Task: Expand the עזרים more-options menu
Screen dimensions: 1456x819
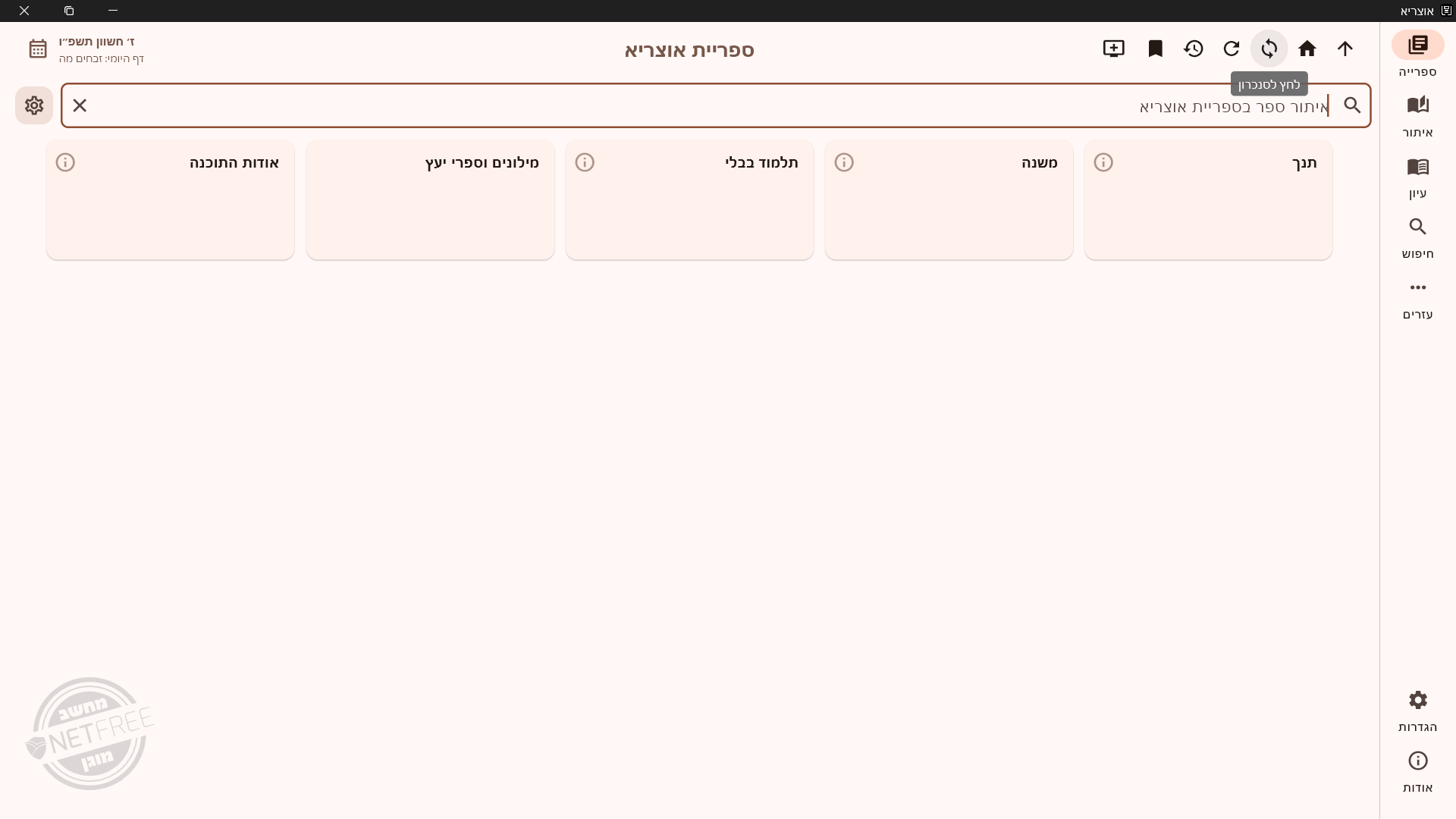Action: tap(1417, 298)
